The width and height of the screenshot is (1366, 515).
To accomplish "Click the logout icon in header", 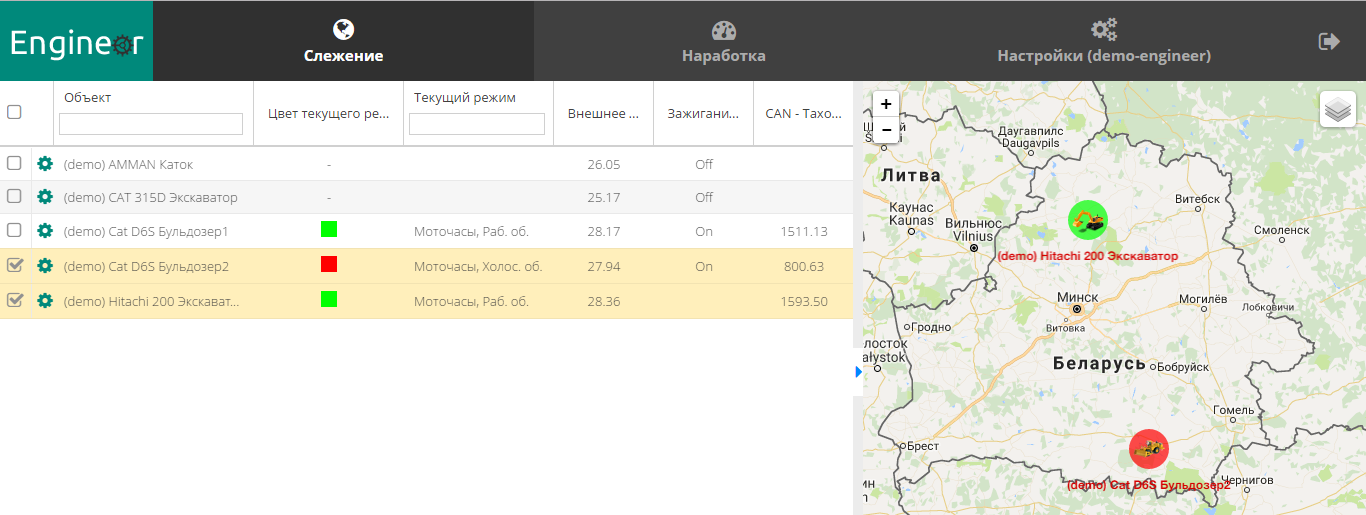I will click(1329, 41).
